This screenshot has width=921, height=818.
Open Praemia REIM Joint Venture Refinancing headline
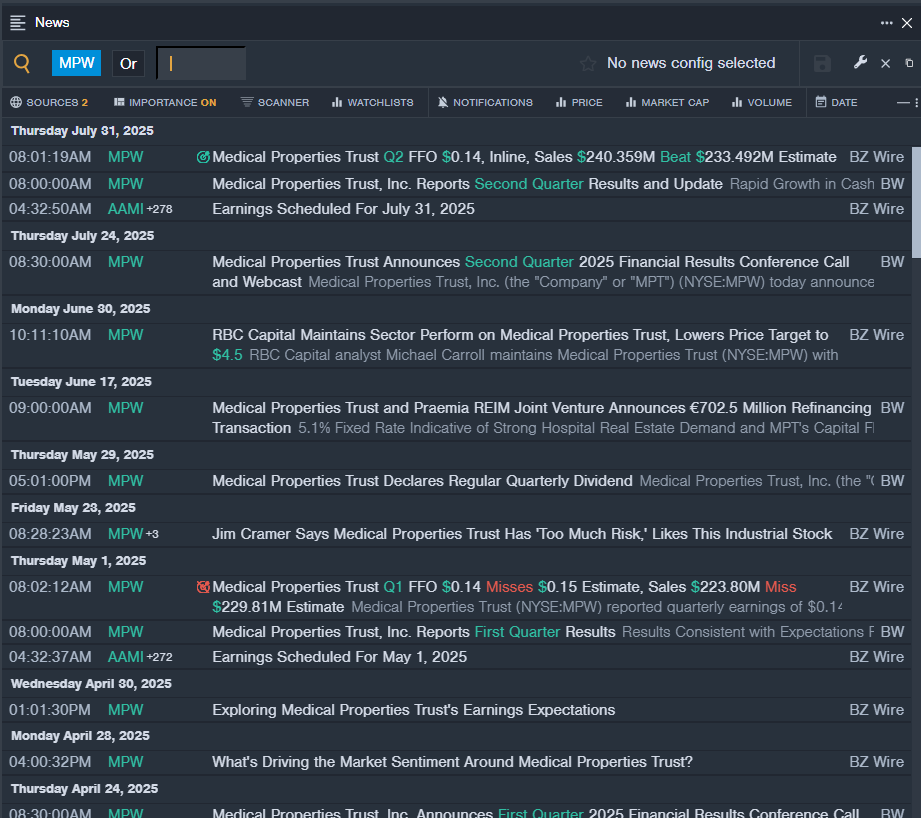(542, 418)
